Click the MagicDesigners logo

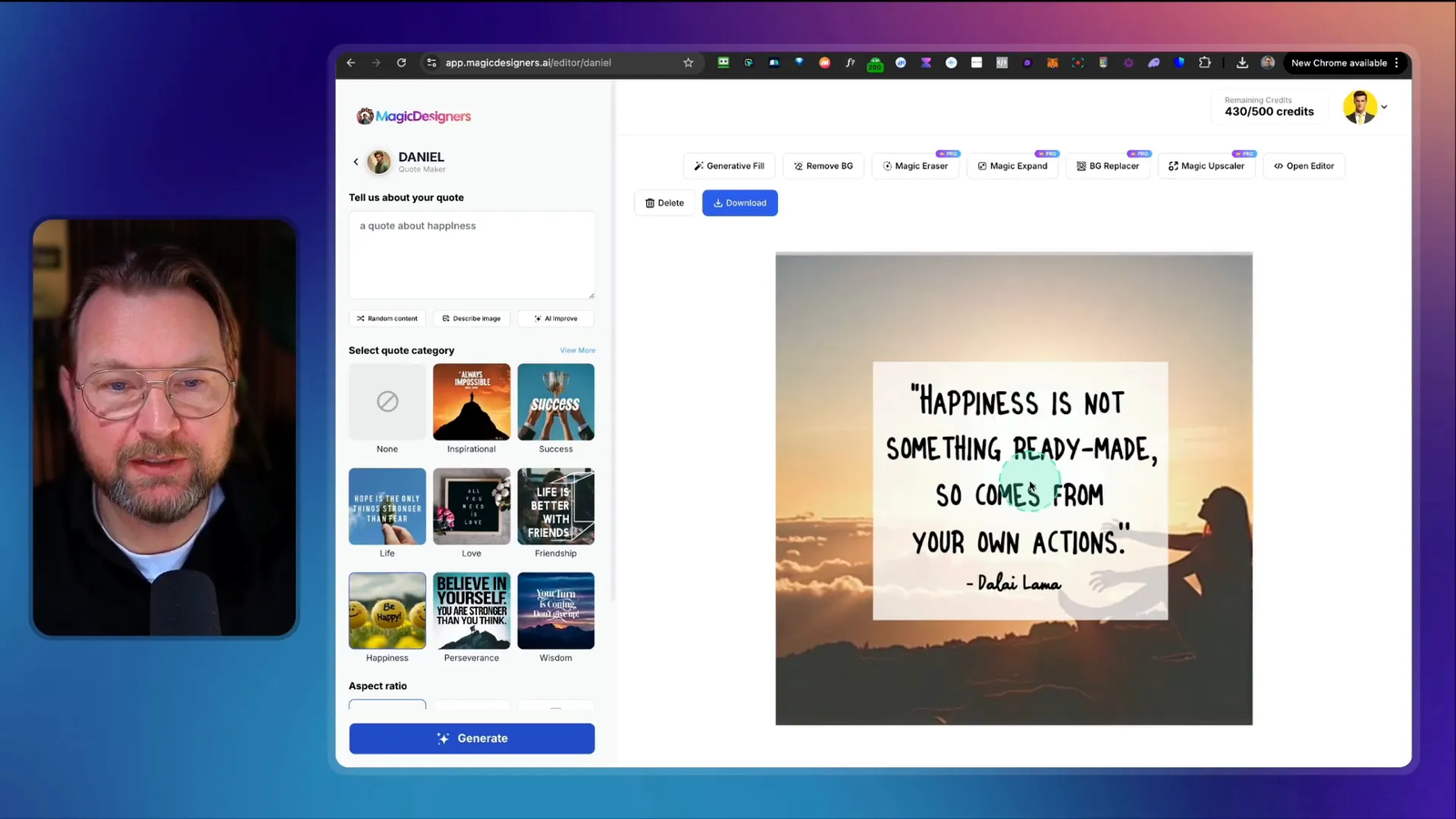(x=414, y=116)
